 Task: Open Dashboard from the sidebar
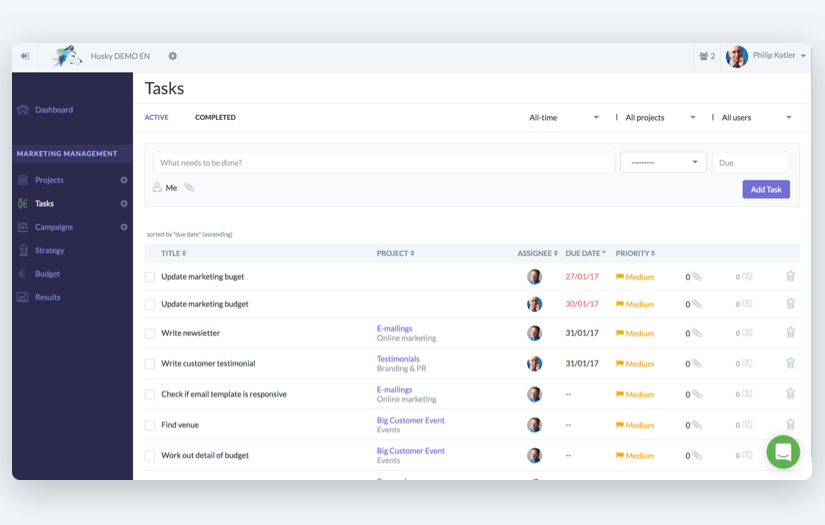(54, 110)
